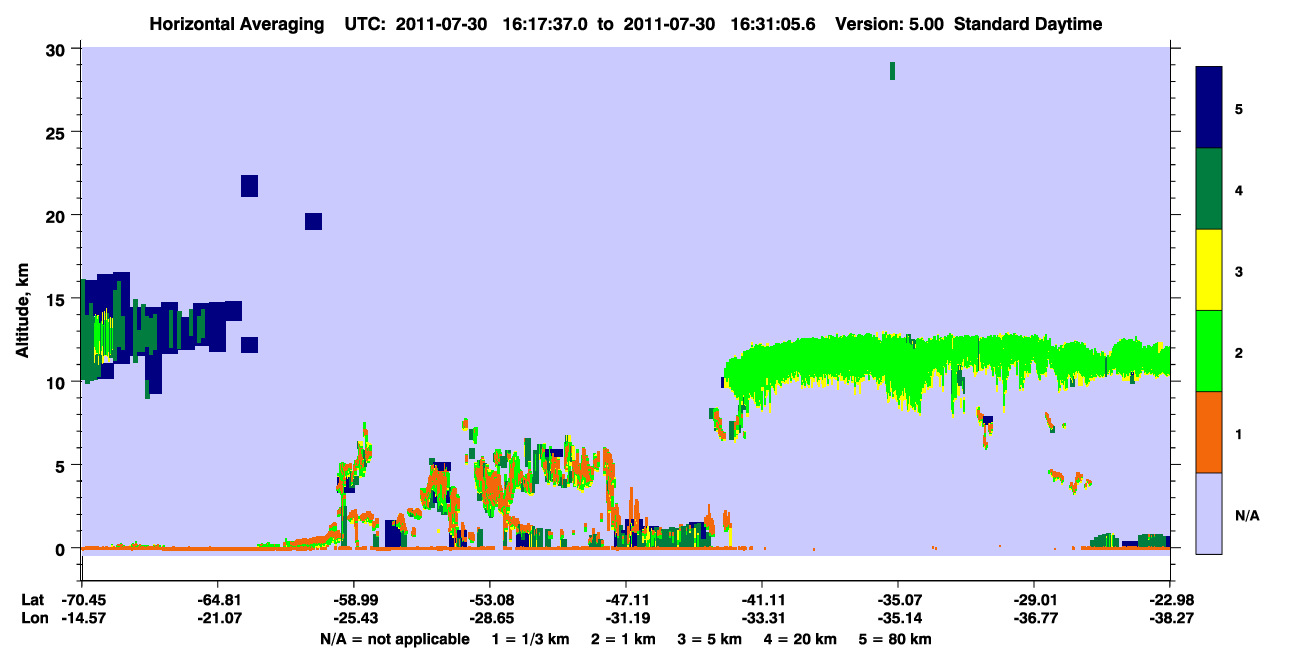Click the color bar label '1'
The image size is (1300, 667).
click(x=1238, y=434)
